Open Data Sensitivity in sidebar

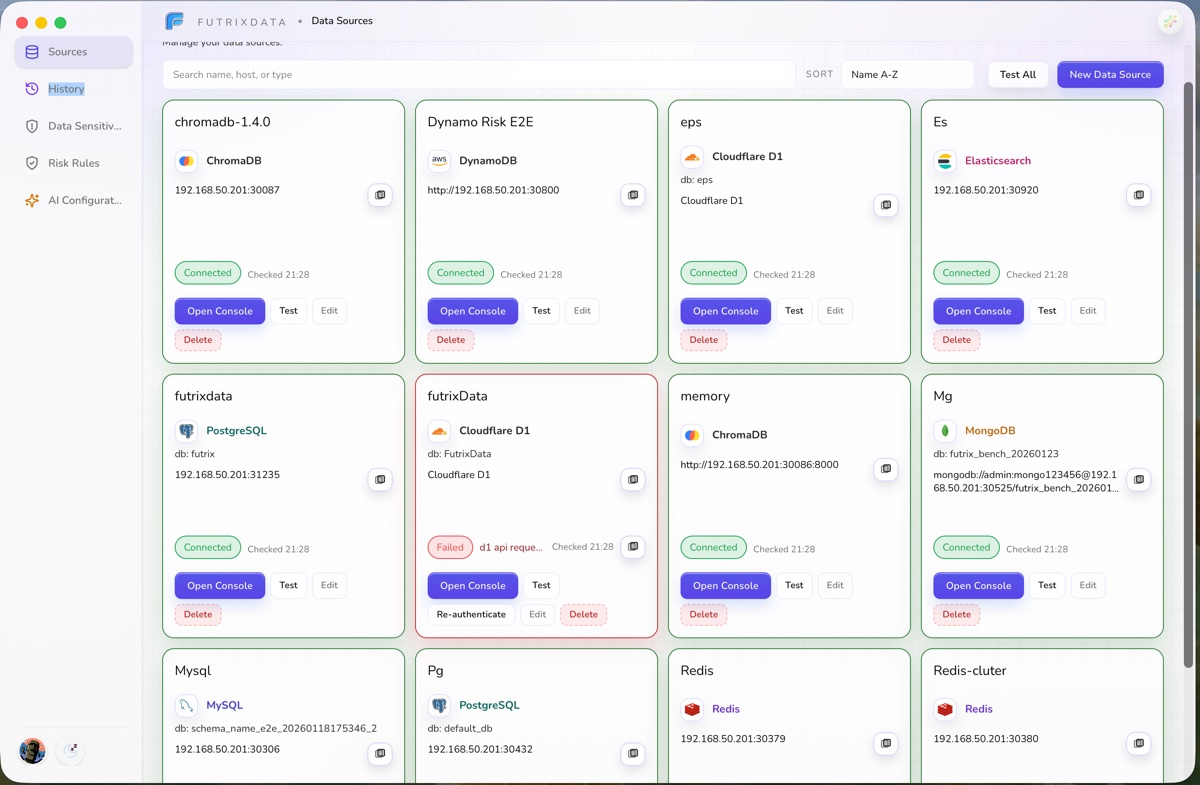[x=73, y=126]
